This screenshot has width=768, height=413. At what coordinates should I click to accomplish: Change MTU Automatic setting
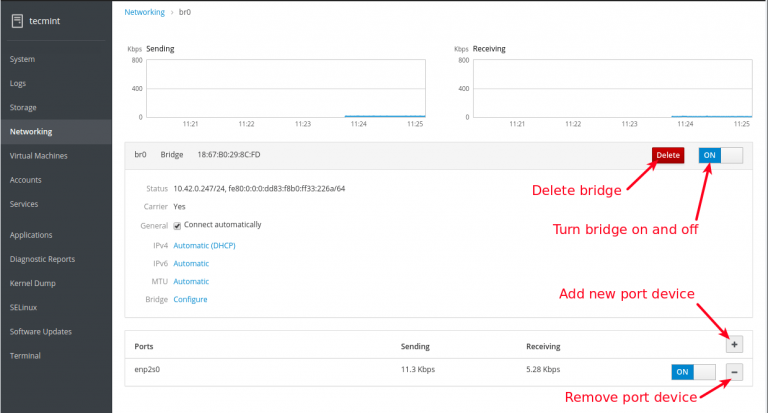tap(191, 281)
